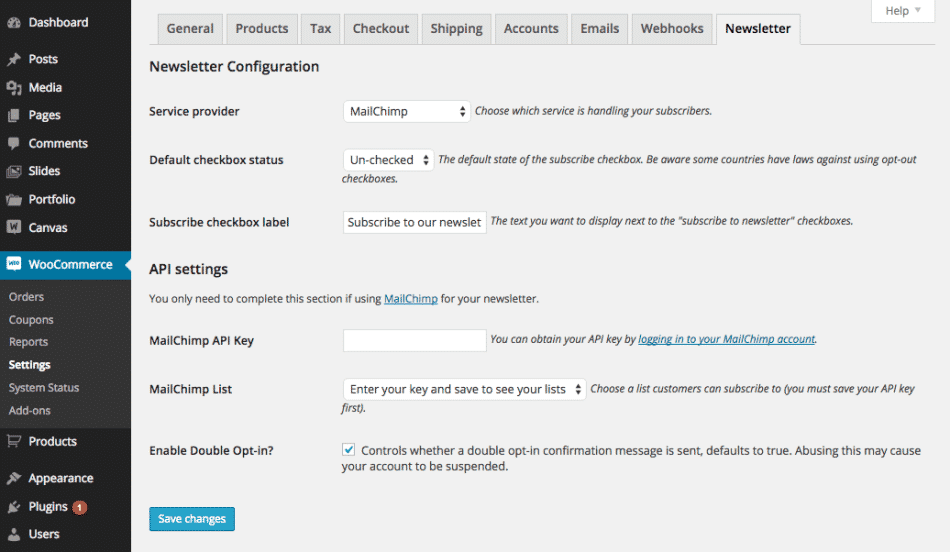The width and height of the screenshot is (950, 552).
Task: Click the WooCommerce logo icon
Action: click(x=14, y=264)
